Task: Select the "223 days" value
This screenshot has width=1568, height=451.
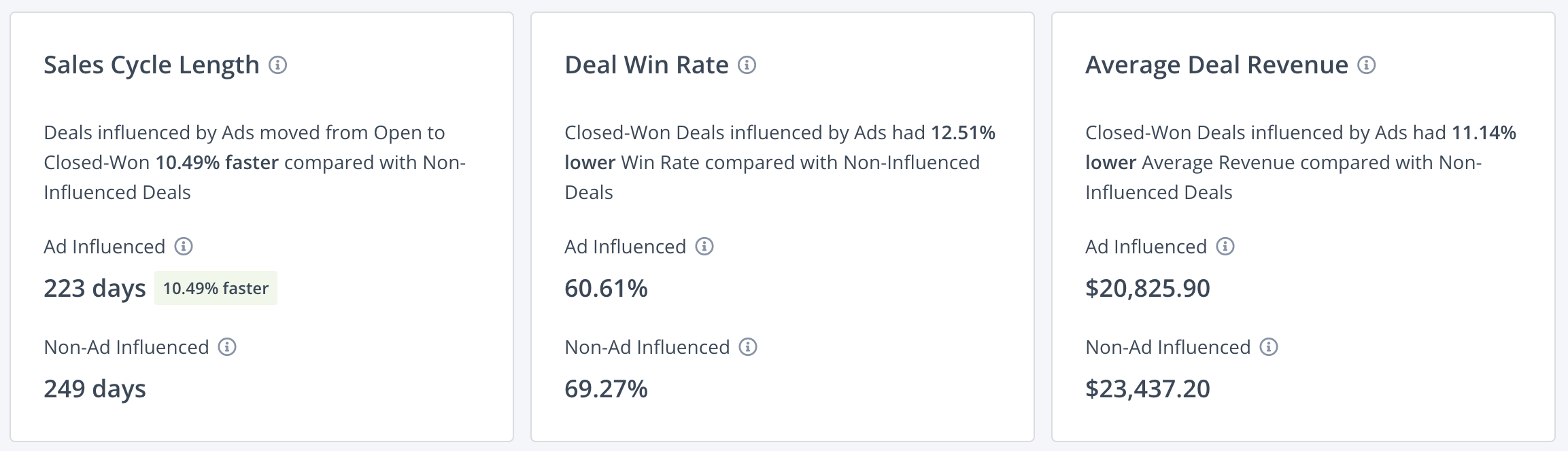Action: (x=95, y=289)
